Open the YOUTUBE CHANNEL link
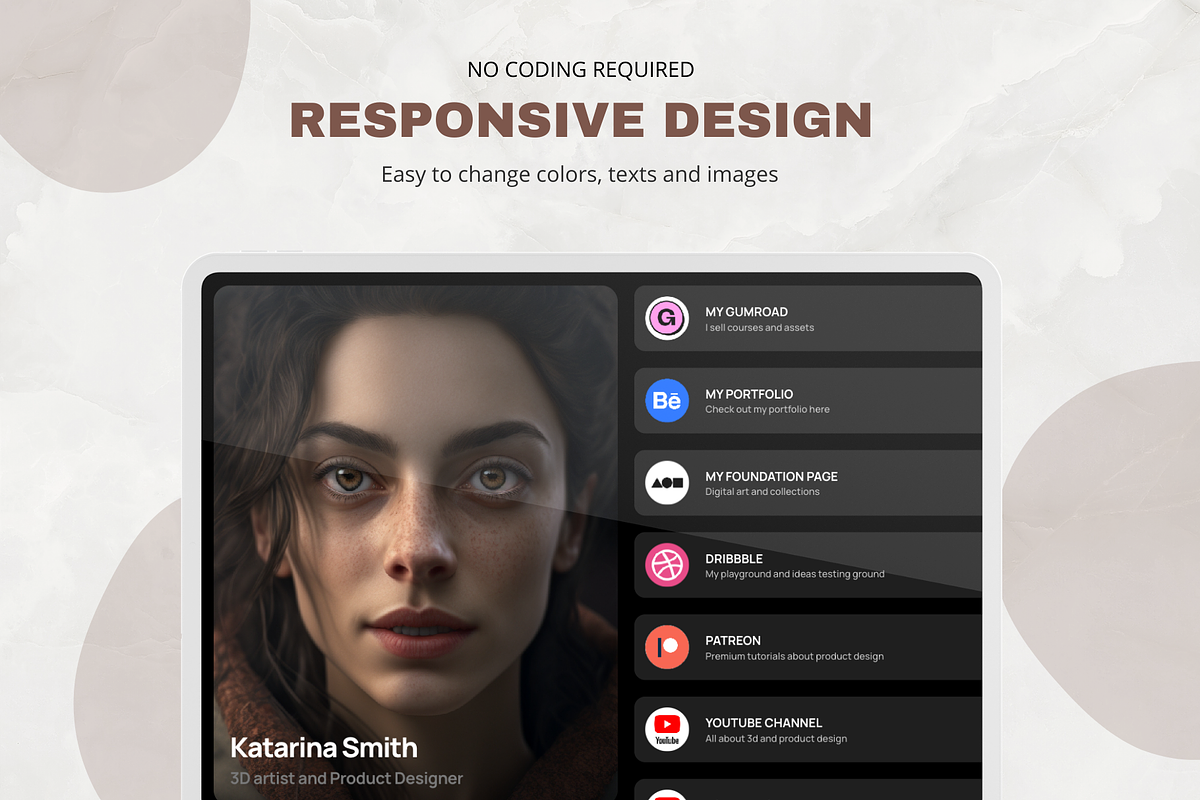 (808, 729)
